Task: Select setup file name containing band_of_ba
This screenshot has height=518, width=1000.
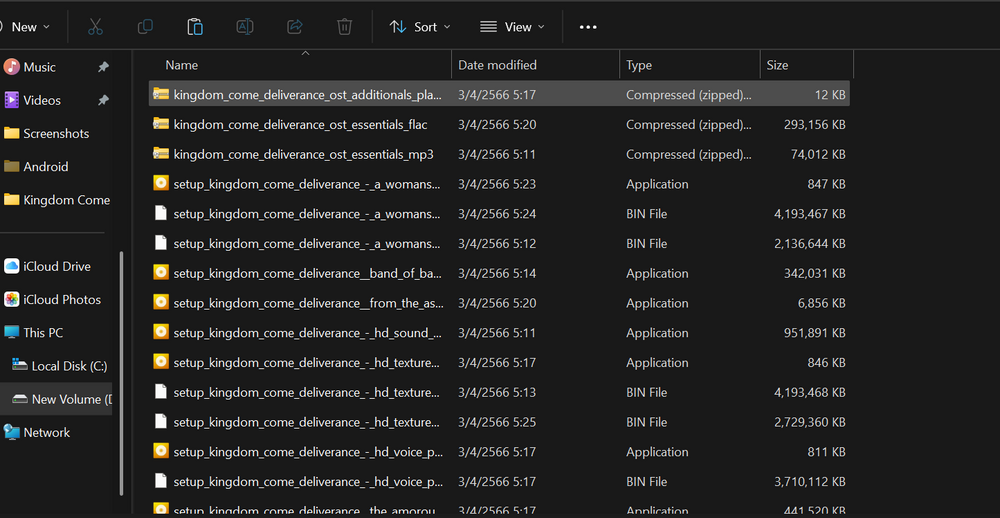Action: point(307,274)
